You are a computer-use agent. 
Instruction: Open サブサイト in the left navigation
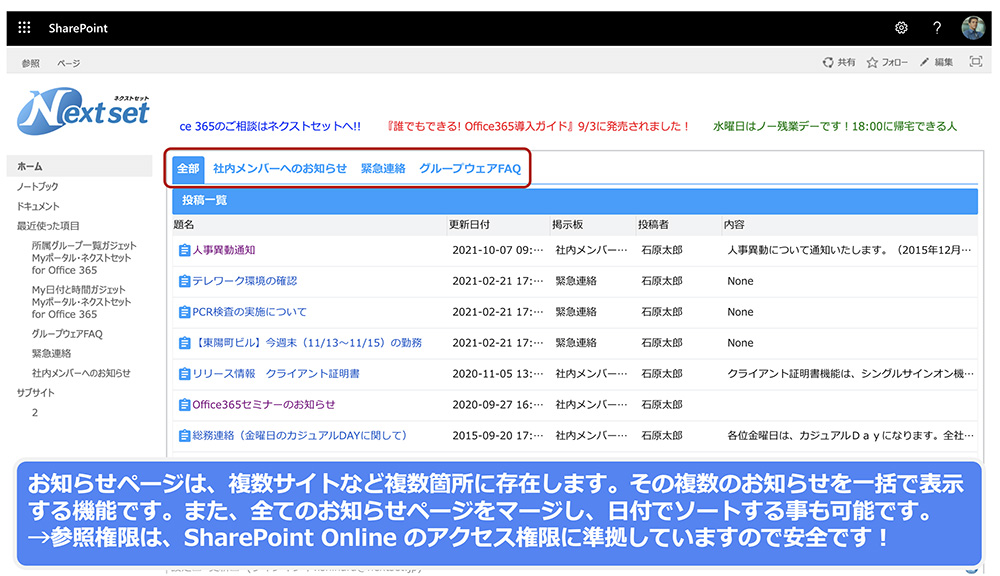(36, 393)
